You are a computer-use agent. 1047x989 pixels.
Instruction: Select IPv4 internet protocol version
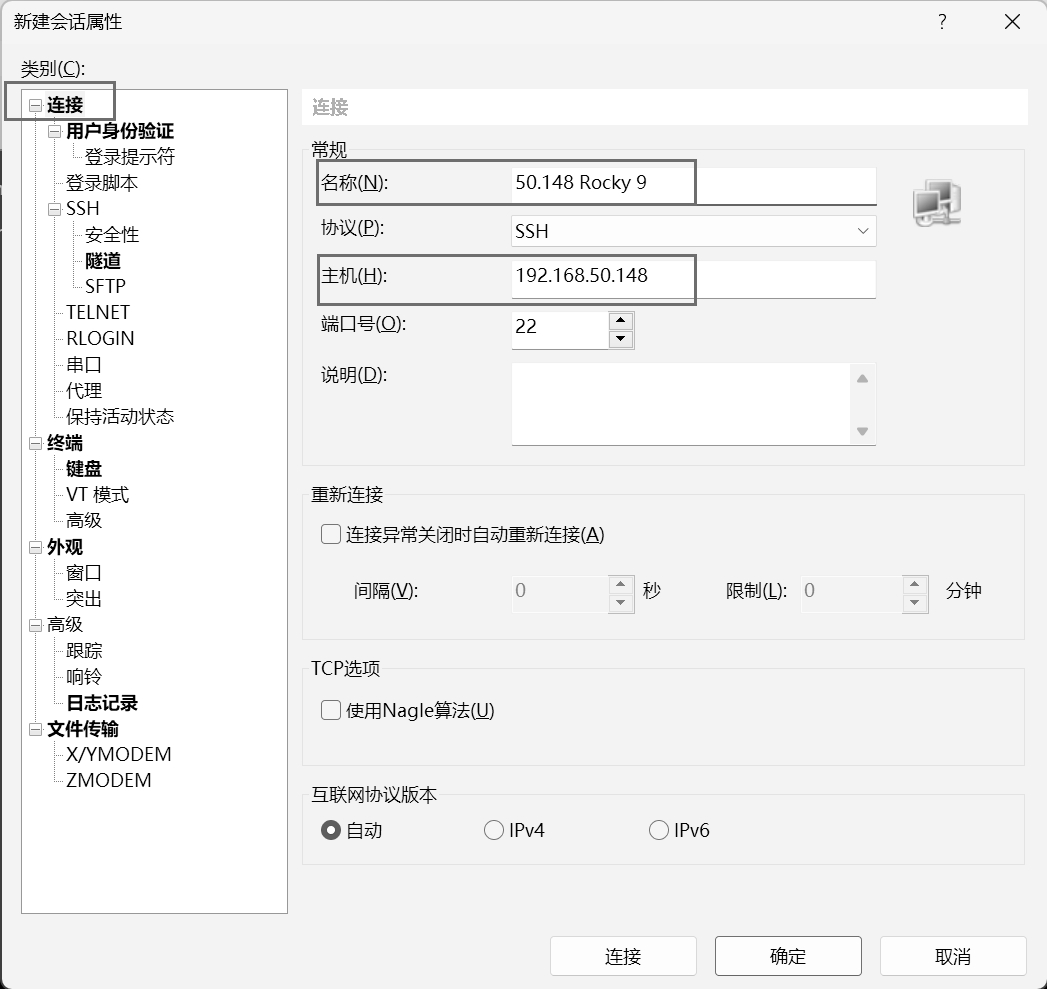point(494,830)
